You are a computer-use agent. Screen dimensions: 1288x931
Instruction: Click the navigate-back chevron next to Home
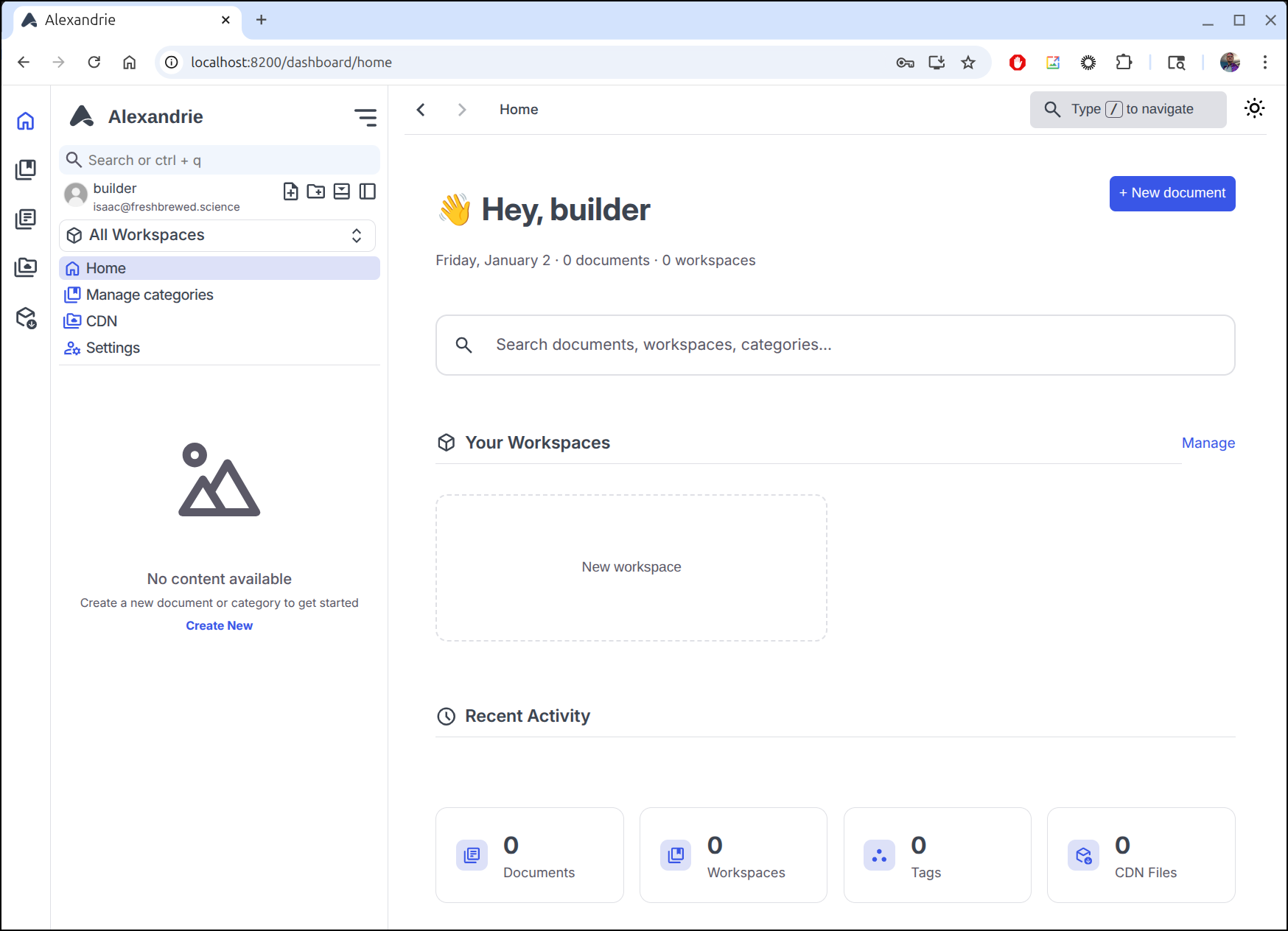[x=421, y=110]
